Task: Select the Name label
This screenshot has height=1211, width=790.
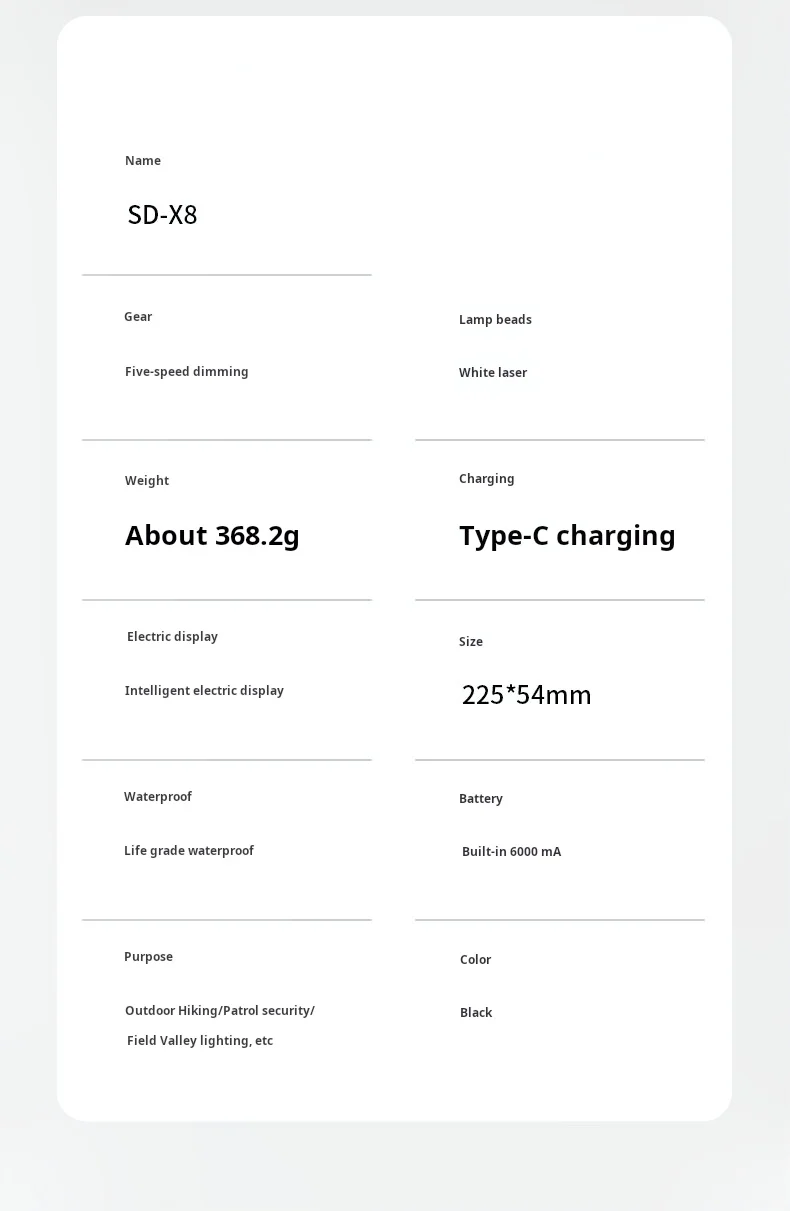Action: point(143,161)
